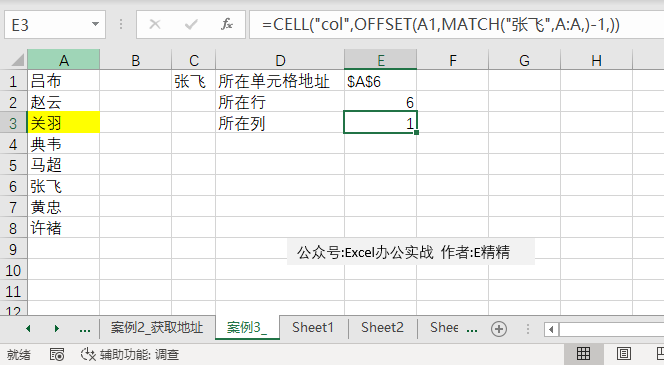Select column H header
664x365 pixels.
coord(596,60)
